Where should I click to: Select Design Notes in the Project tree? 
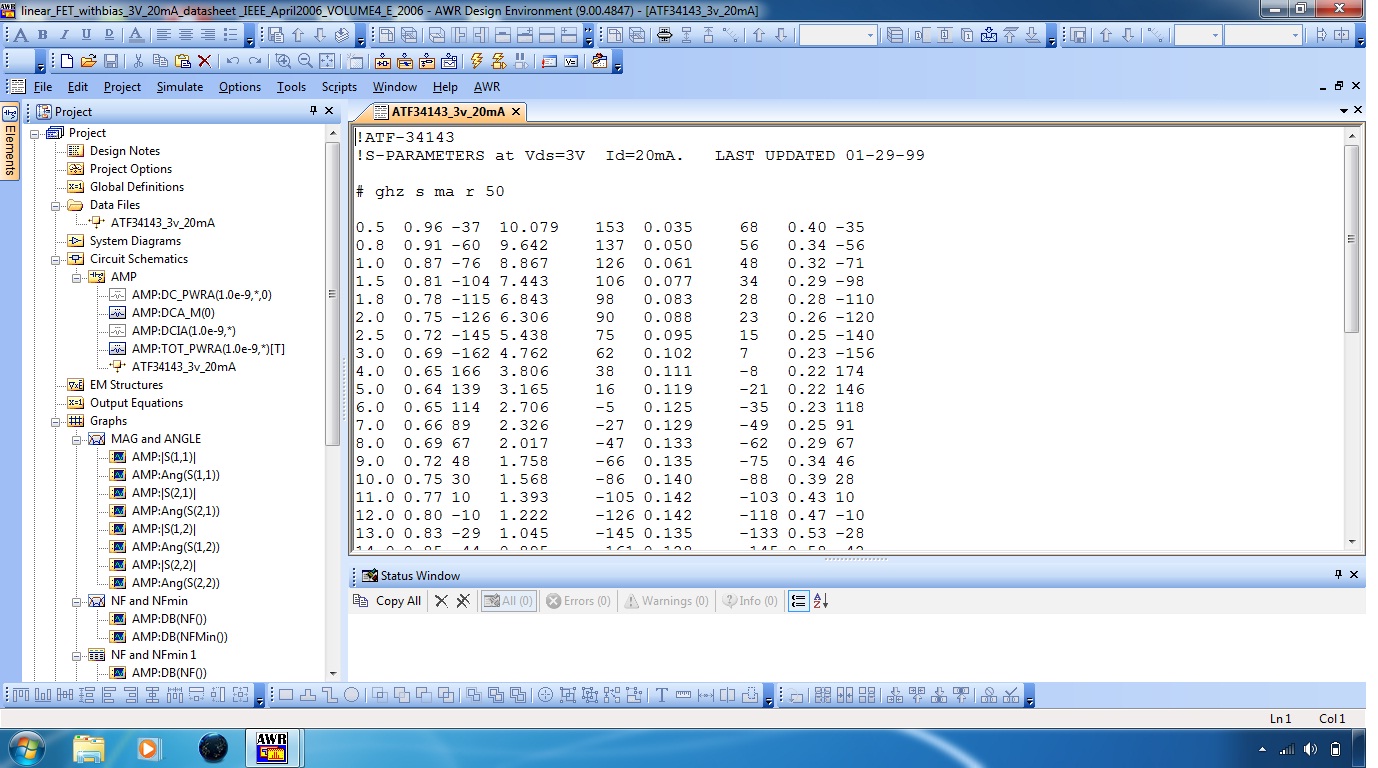tap(125, 151)
